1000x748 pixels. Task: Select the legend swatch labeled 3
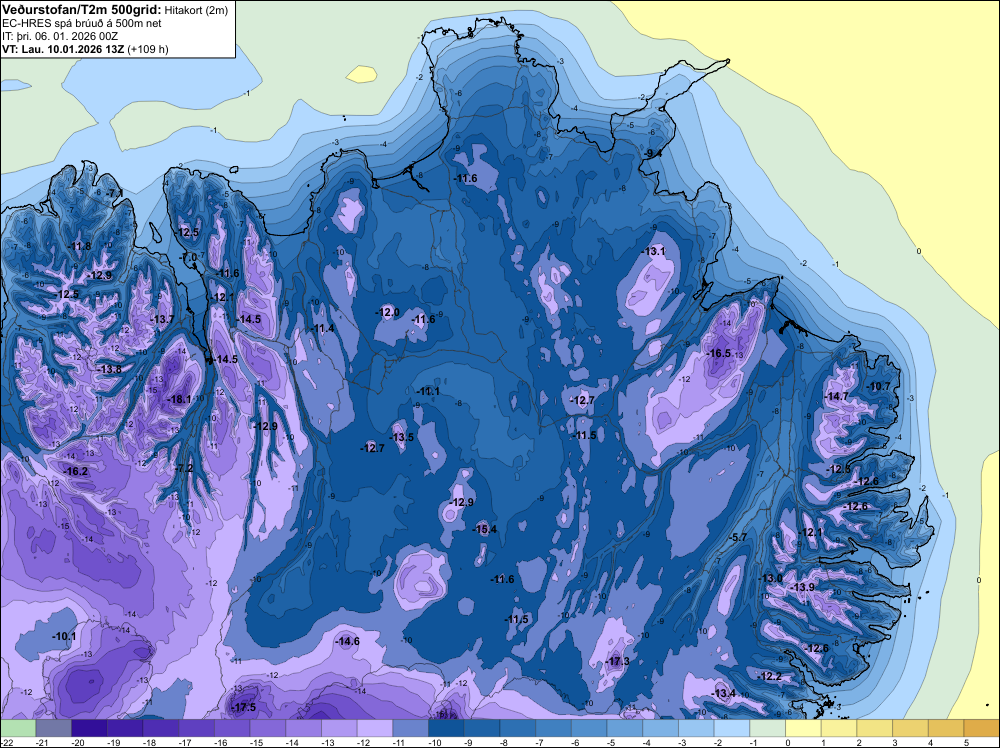911,728
